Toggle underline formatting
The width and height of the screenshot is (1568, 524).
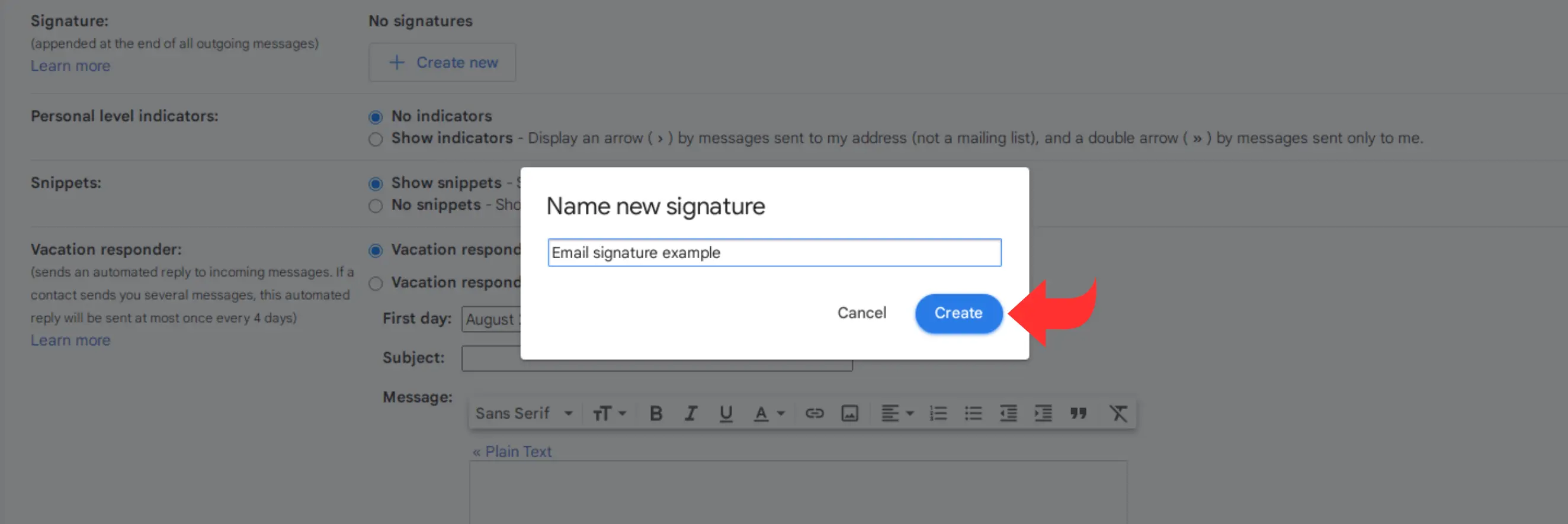pos(726,413)
